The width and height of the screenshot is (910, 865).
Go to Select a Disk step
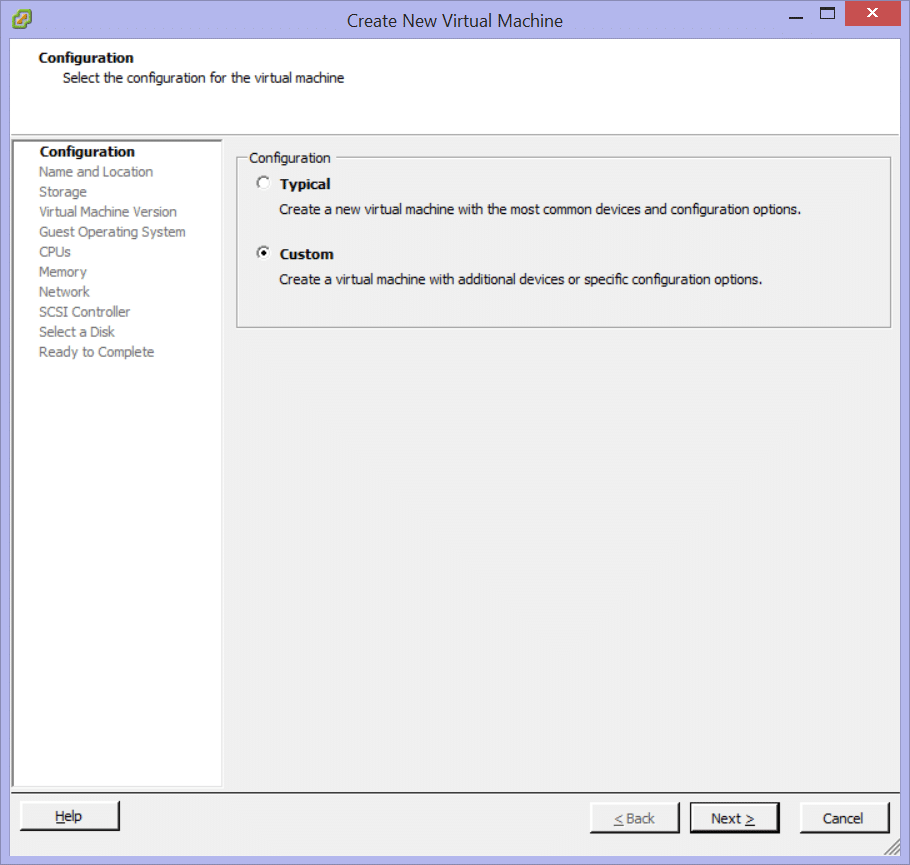[77, 332]
